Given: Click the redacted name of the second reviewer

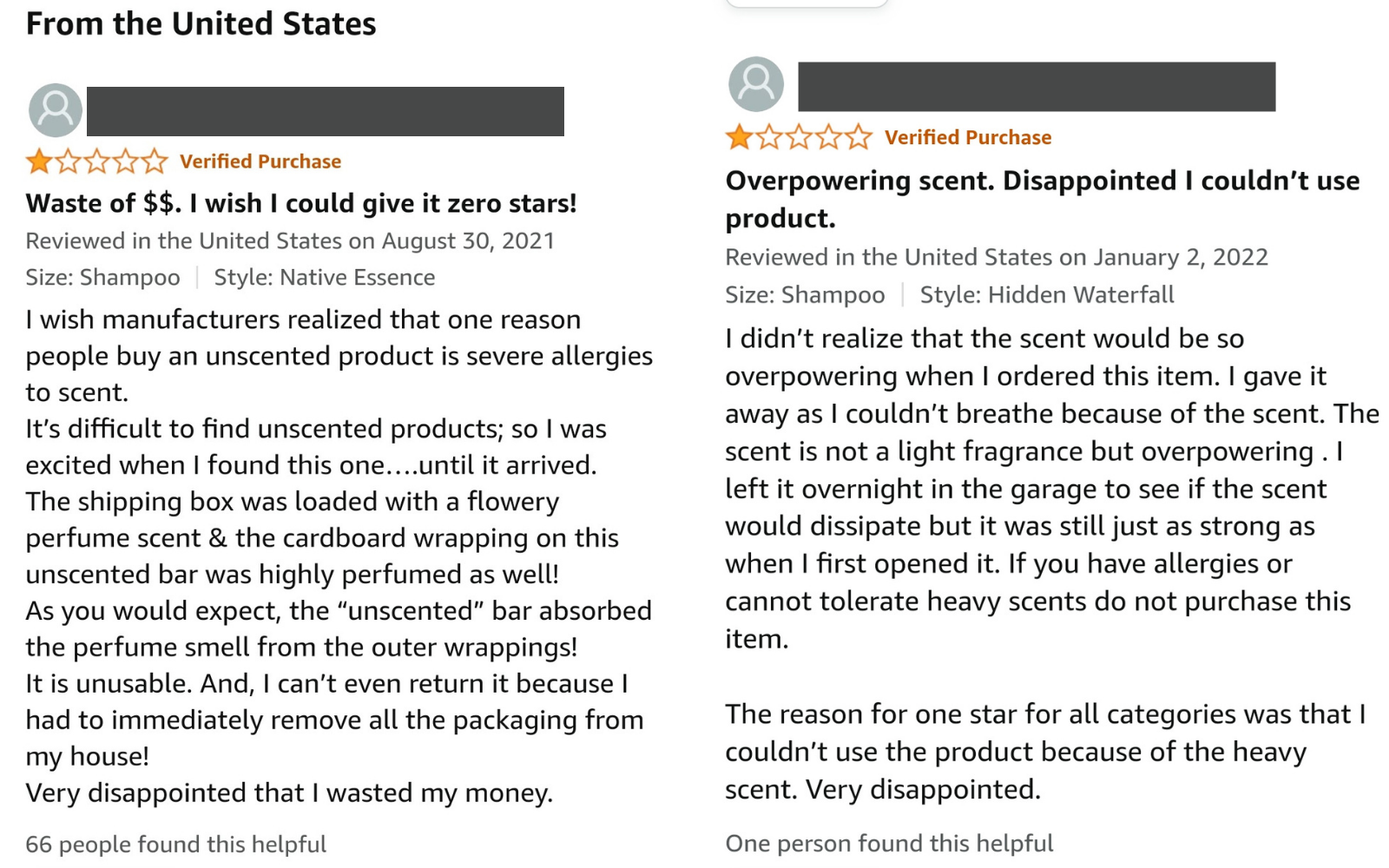Looking at the screenshot, I should [1037, 86].
